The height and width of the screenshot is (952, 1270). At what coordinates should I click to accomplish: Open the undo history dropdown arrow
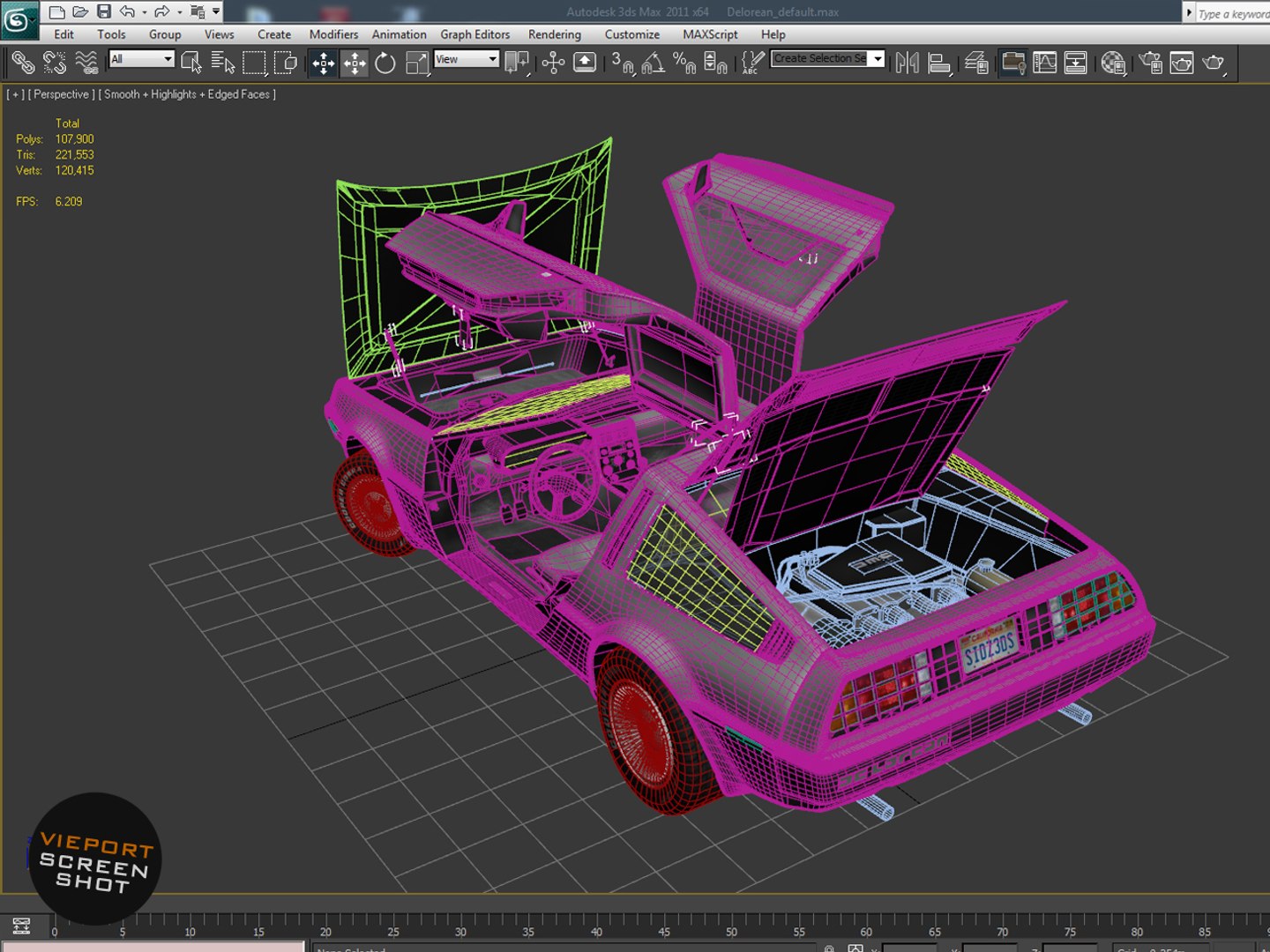(x=145, y=12)
